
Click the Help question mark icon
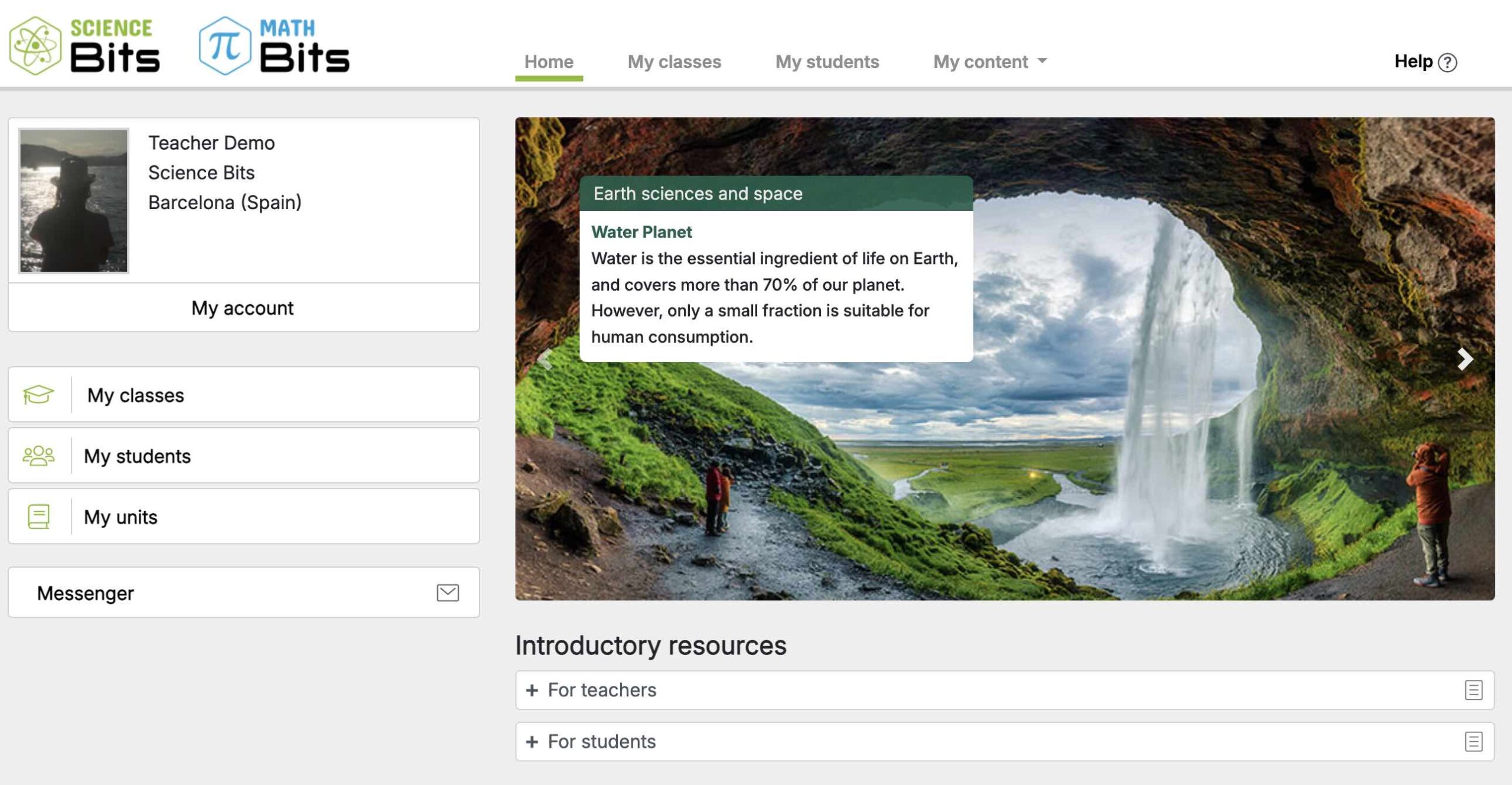1448,62
